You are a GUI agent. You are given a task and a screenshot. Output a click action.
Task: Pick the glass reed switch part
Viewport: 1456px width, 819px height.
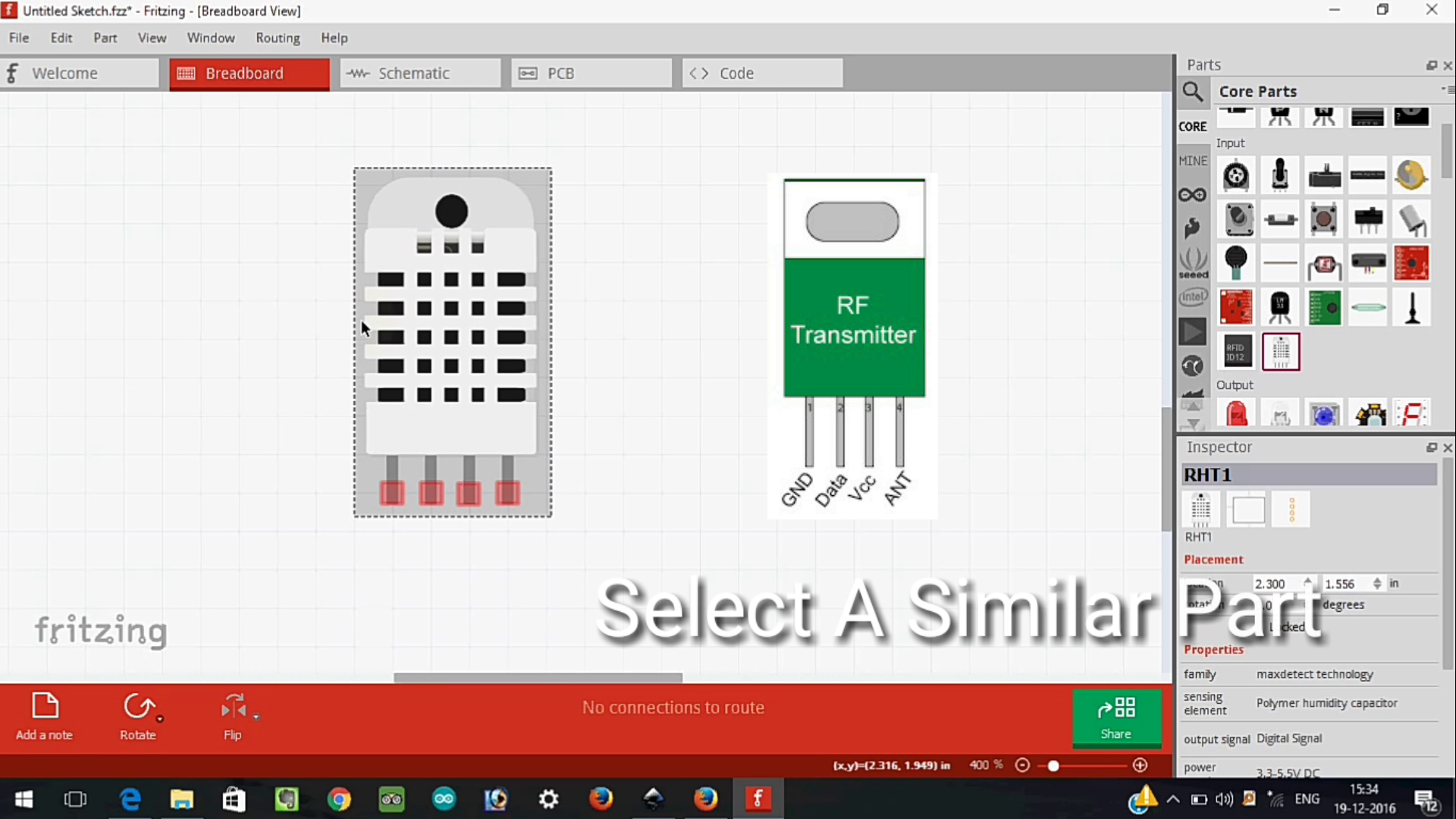1368,308
